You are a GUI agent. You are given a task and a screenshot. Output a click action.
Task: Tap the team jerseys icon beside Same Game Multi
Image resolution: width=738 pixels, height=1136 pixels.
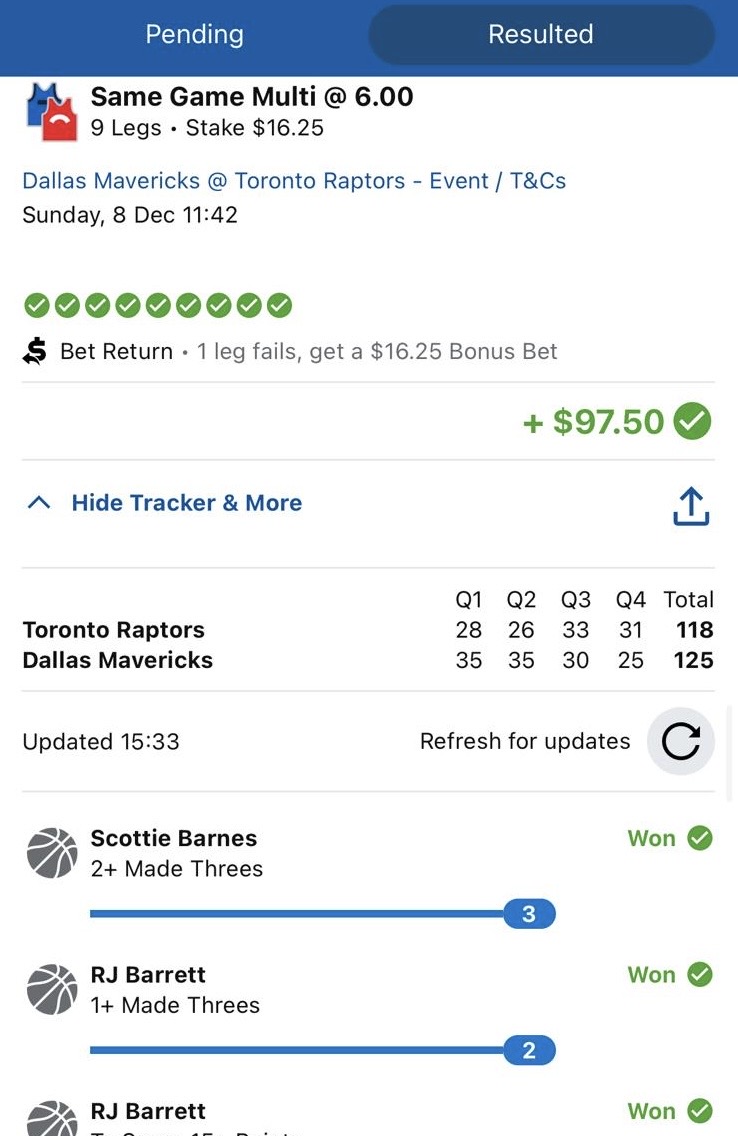[x=51, y=112]
